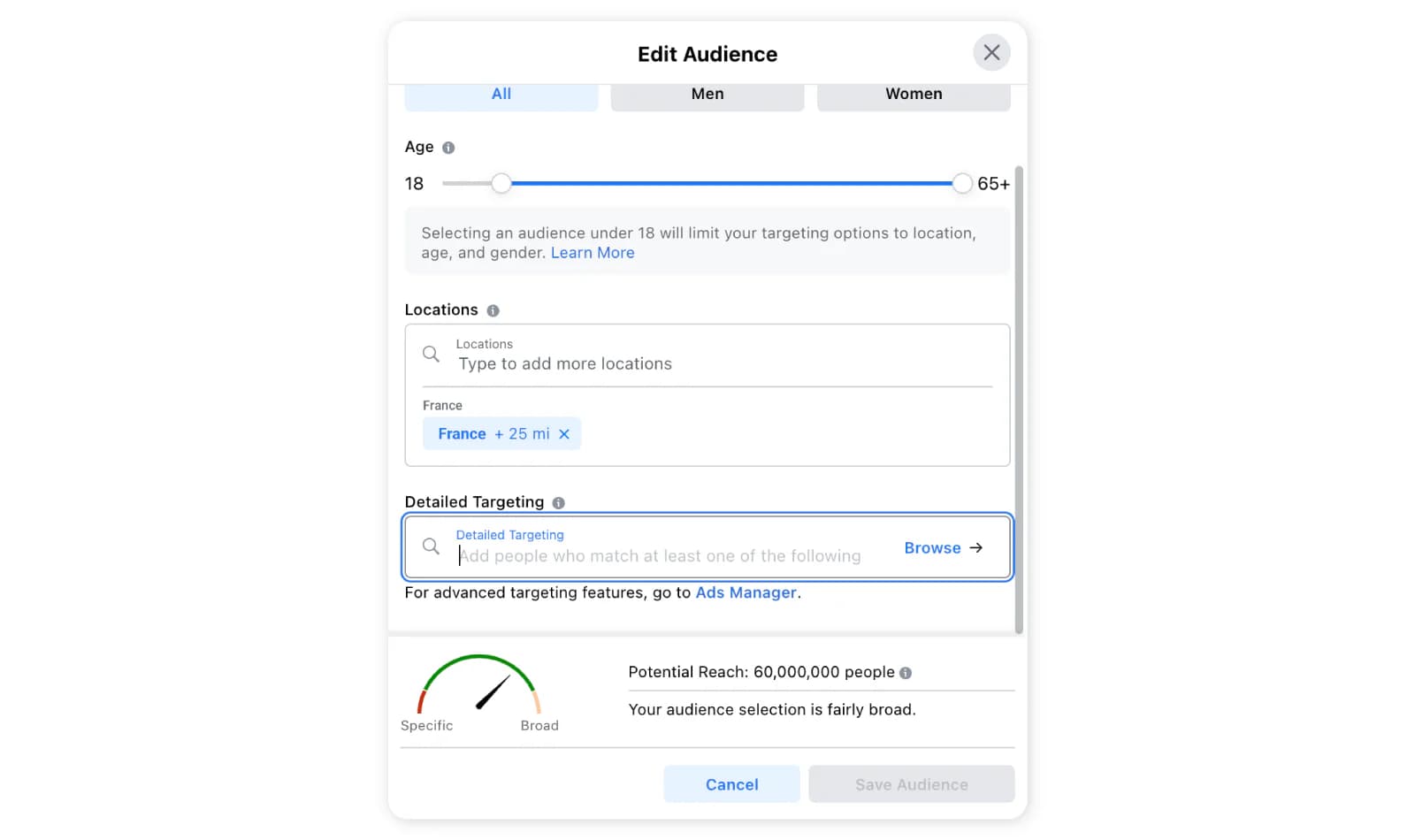Click the 65+ age value label

993,184
